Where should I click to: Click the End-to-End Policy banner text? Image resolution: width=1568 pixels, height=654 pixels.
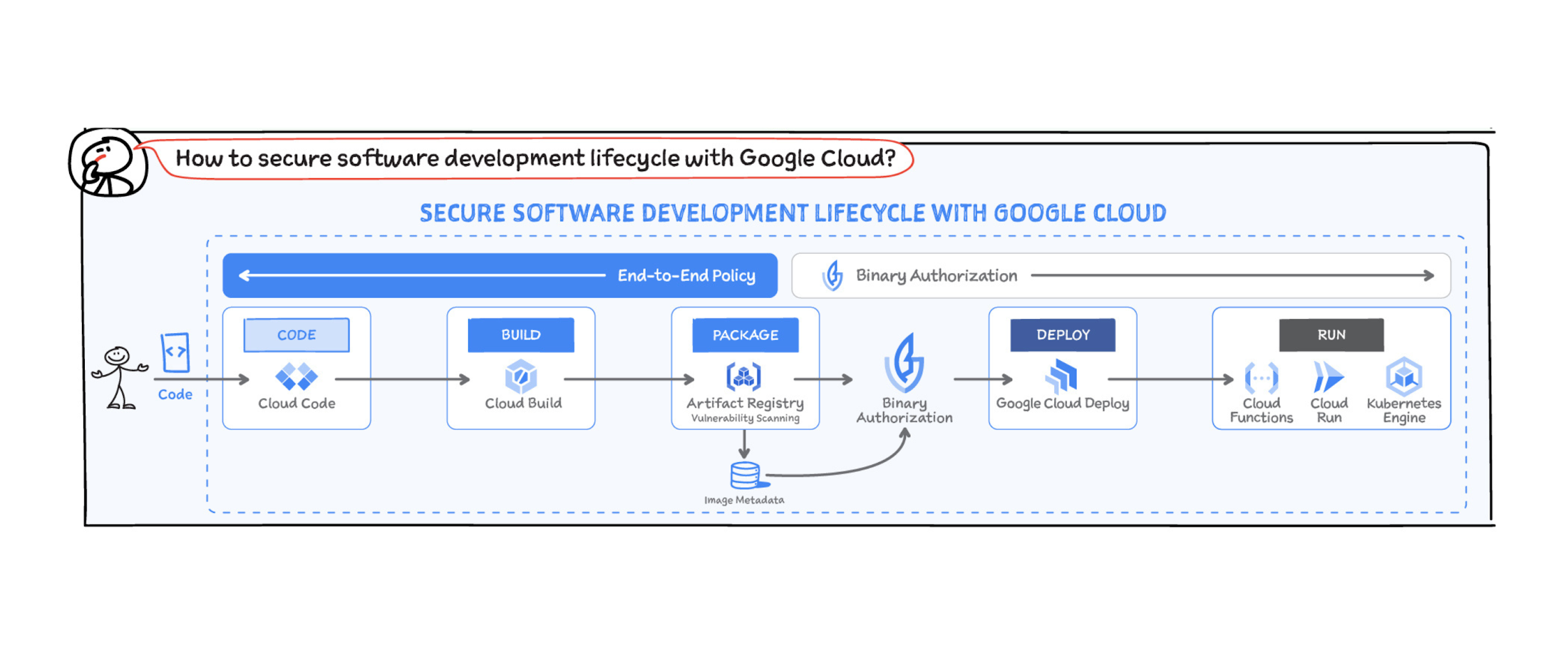point(686,275)
